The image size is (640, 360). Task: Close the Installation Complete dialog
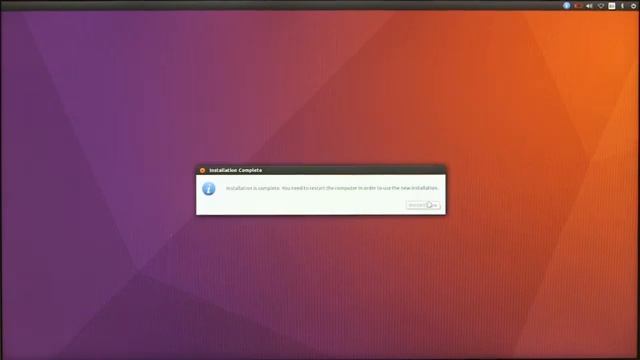pos(202,170)
